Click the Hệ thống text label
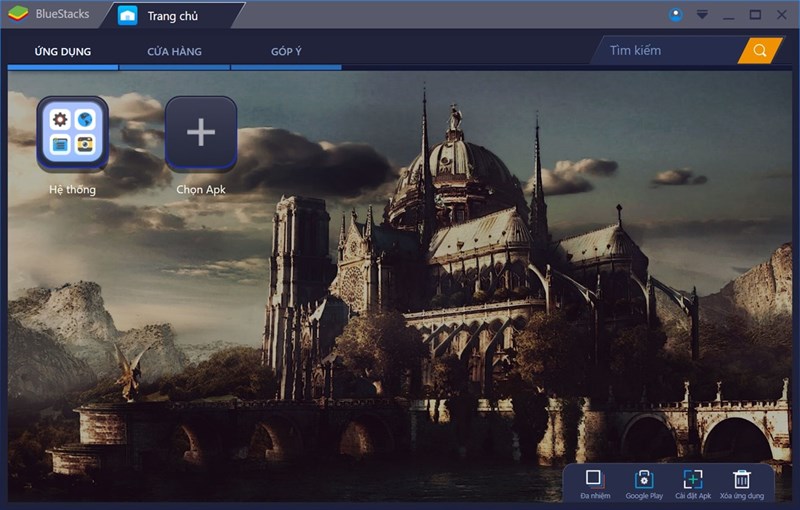This screenshot has height=510, width=800. pos(72,189)
